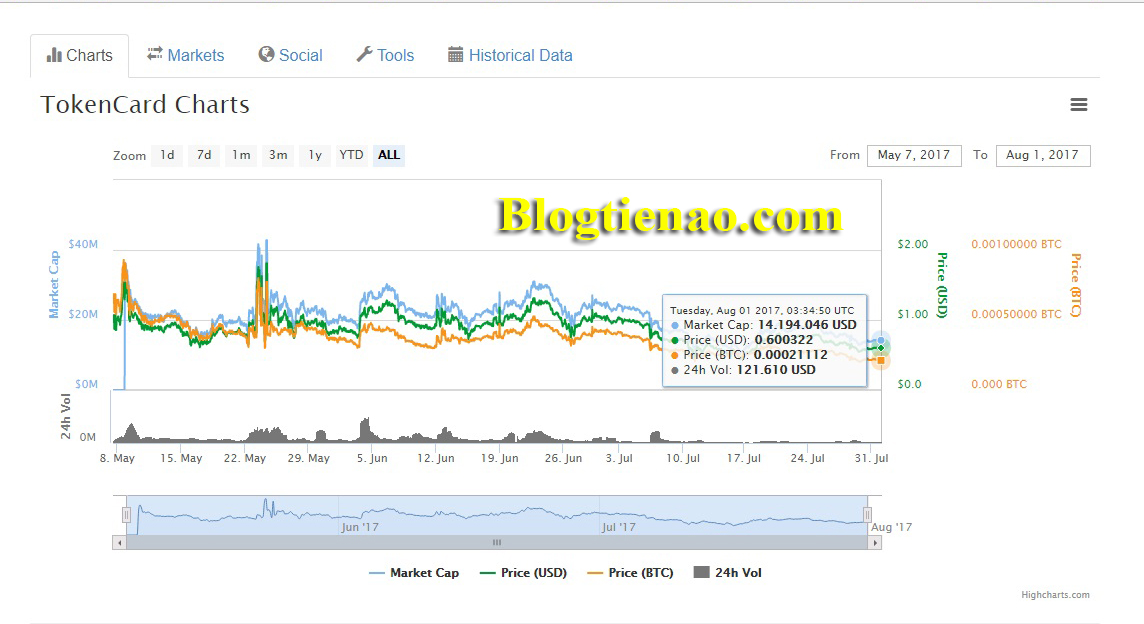Click the 10. Jul date axis label

(x=683, y=458)
